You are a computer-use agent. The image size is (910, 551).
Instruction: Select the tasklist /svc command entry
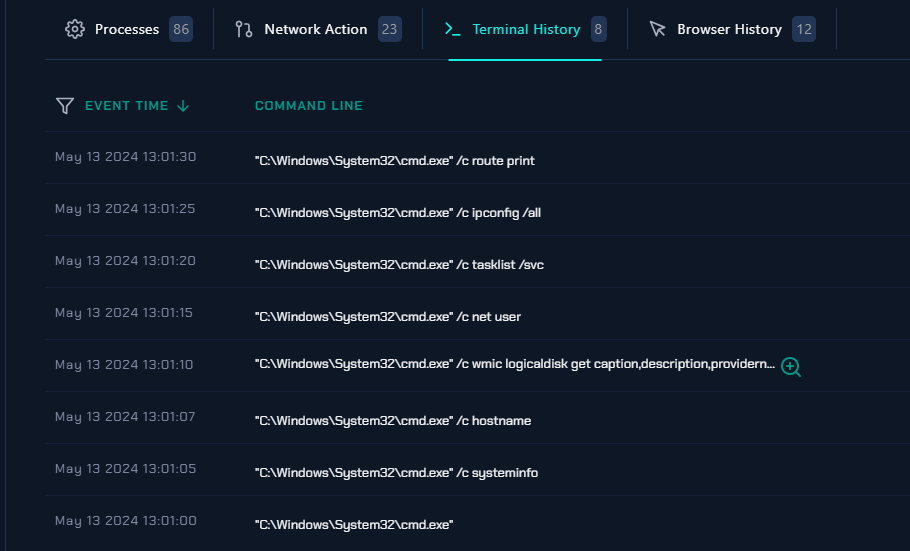coord(399,264)
